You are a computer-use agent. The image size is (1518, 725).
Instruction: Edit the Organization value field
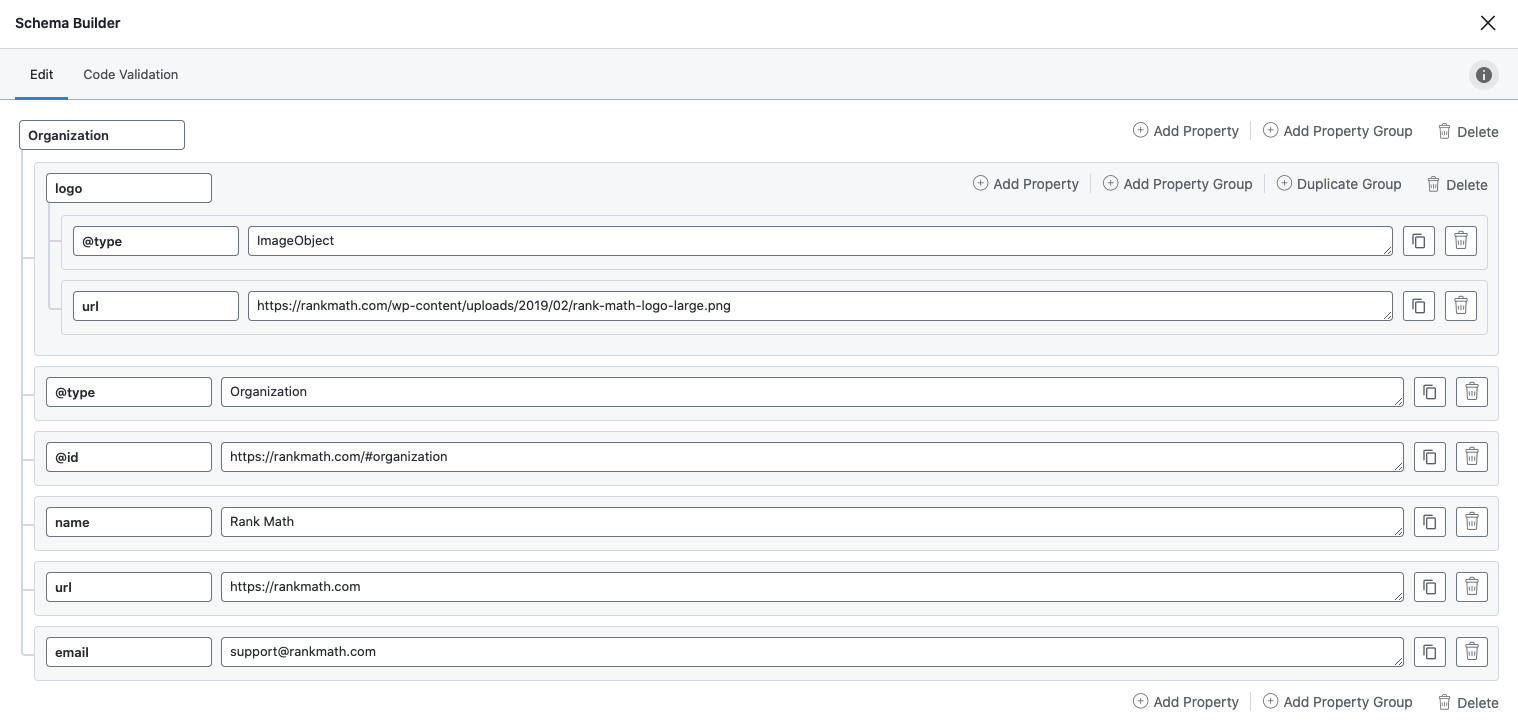click(x=812, y=392)
